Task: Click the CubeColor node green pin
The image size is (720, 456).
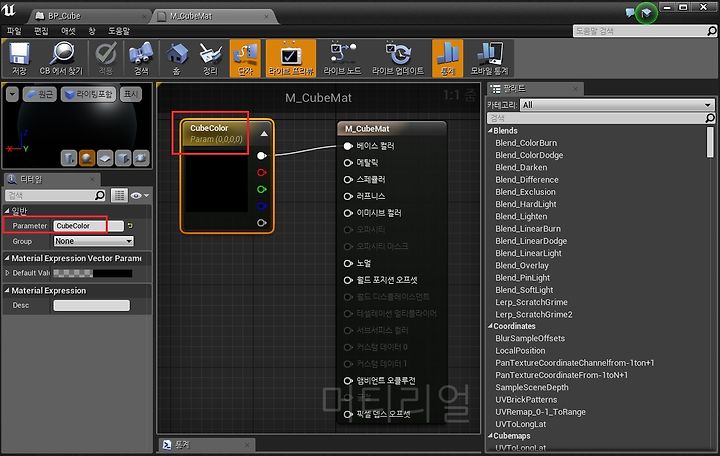Action: tap(261, 189)
